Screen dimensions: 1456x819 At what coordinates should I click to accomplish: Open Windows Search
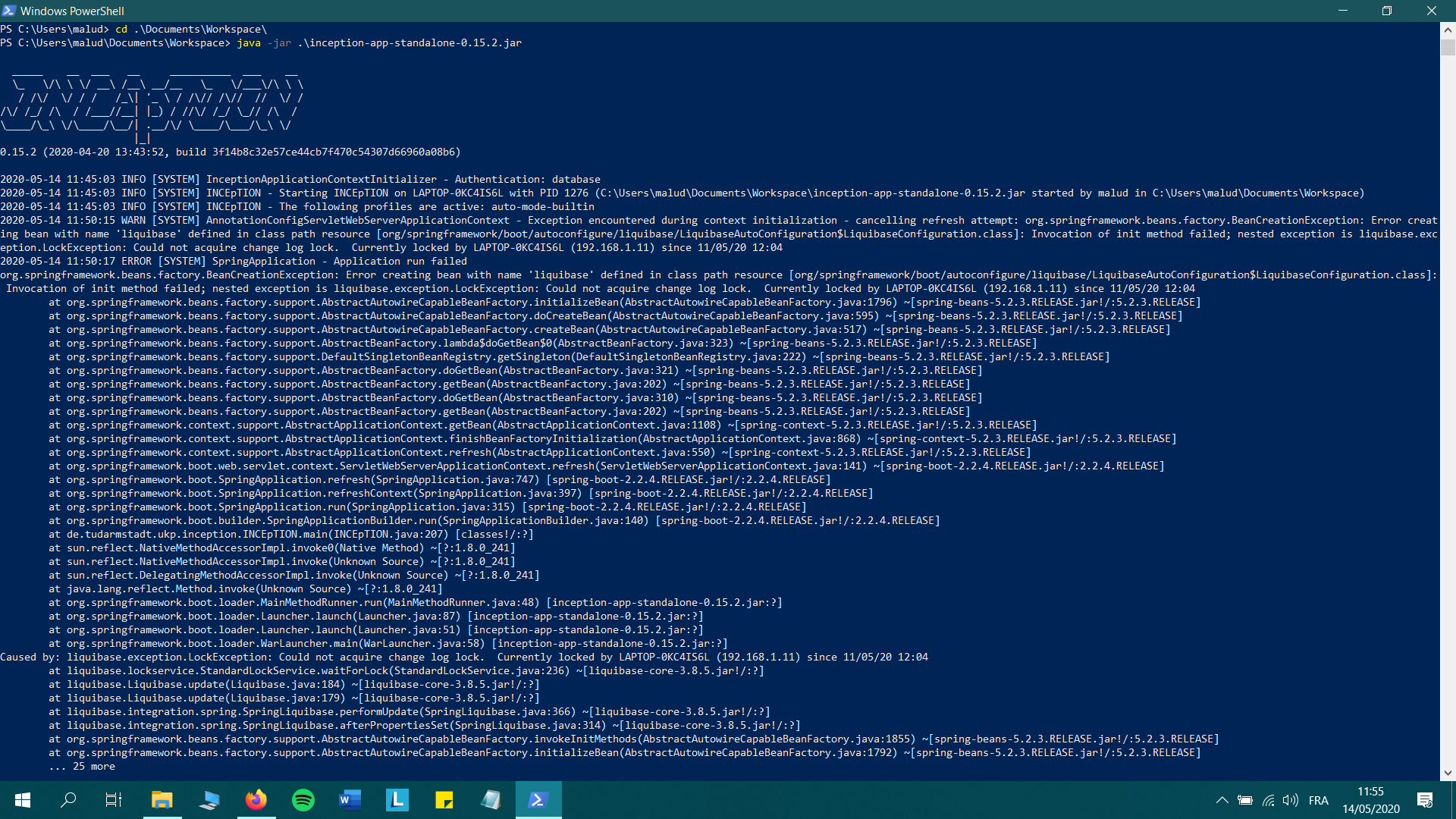(68, 800)
